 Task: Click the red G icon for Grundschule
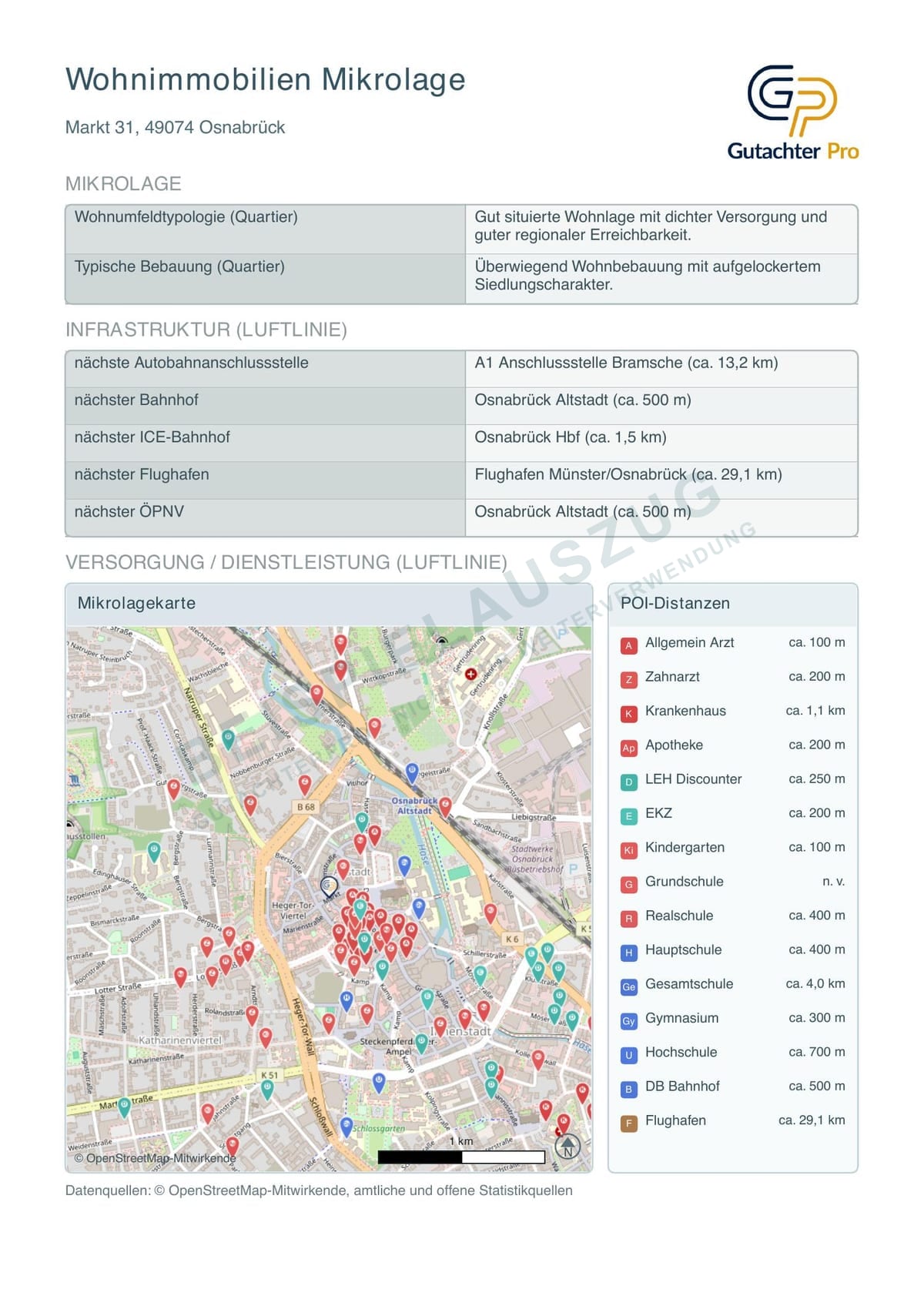tap(628, 884)
